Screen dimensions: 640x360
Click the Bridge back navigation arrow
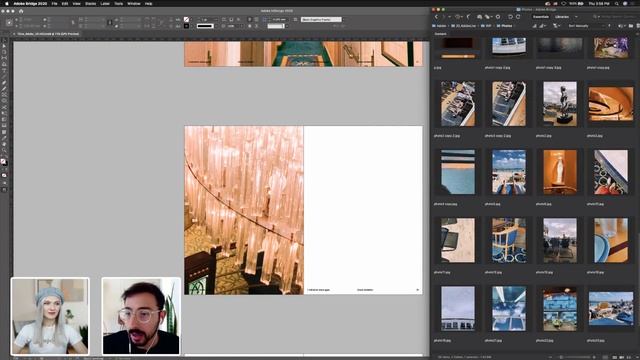(x=436, y=17)
